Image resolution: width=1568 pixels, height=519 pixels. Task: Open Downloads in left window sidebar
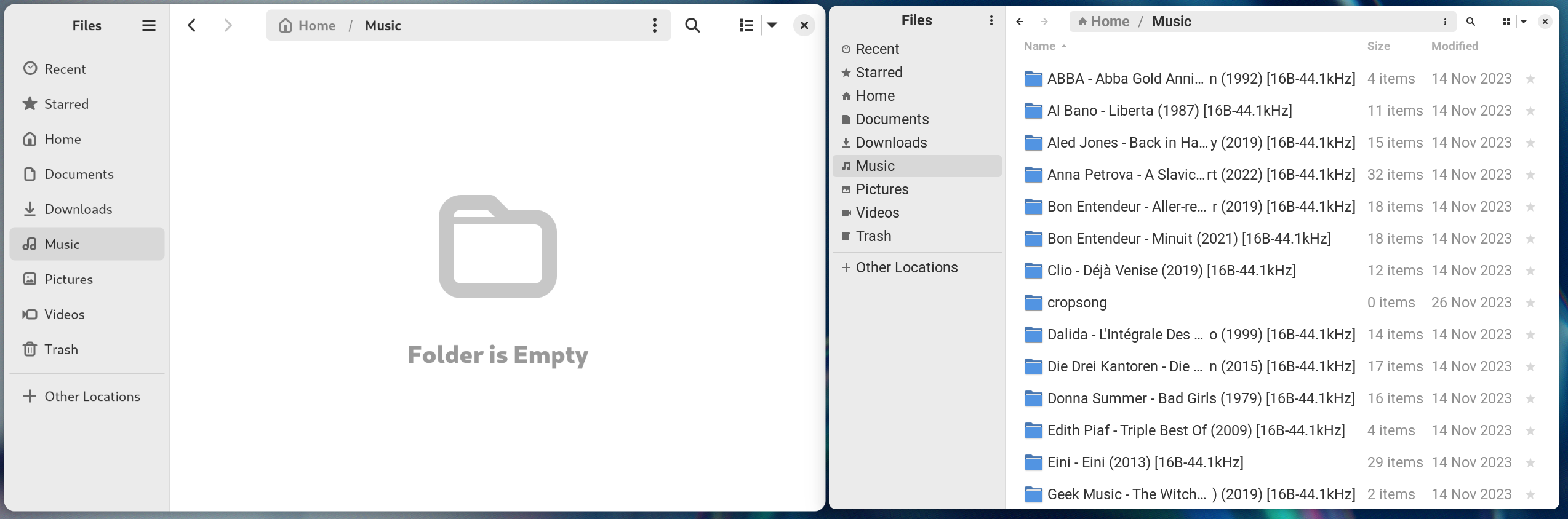pyautogui.click(x=87, y=209)
